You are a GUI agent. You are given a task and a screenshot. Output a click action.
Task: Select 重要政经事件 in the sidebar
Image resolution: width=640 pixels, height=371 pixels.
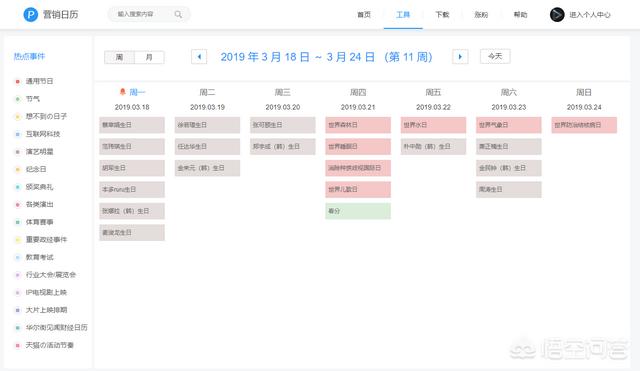[46, 240]
